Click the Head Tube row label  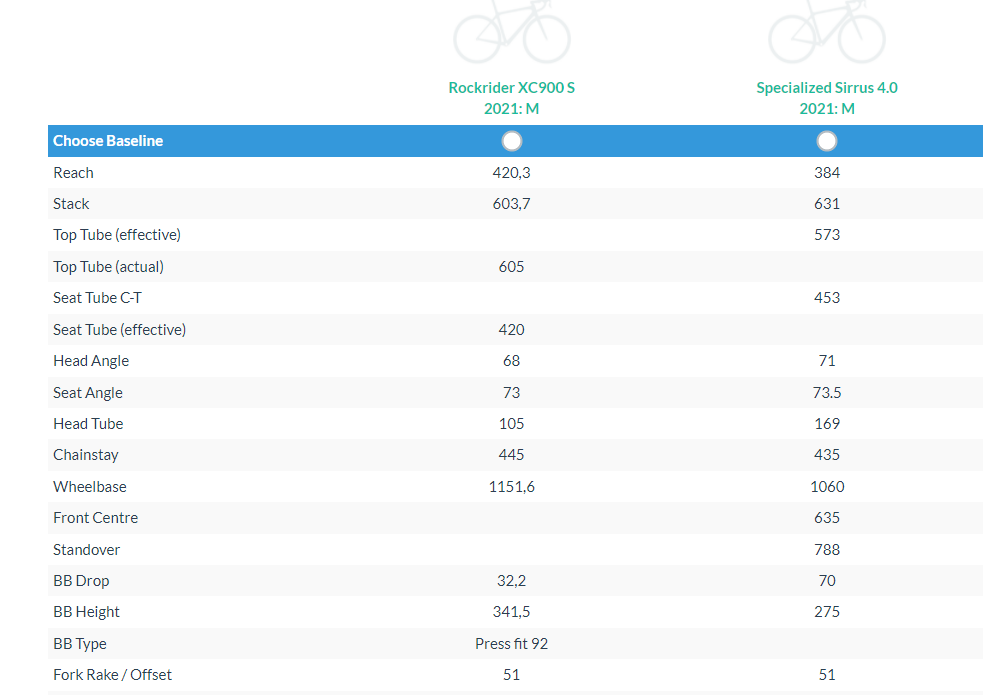pyautogui.click(x=88, y=424)
